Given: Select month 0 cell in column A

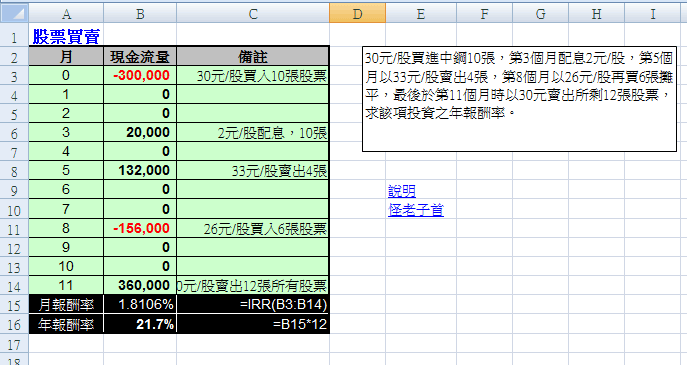Looking at the screenshot, I should tap(66, 75).
